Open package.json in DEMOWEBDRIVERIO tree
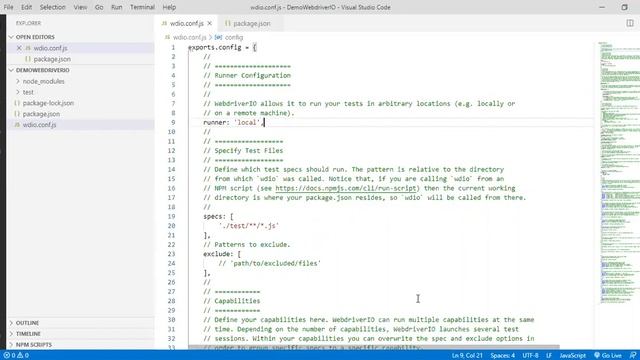The height and width of the screenshot is (360, 640). click(x=41, y=114)
